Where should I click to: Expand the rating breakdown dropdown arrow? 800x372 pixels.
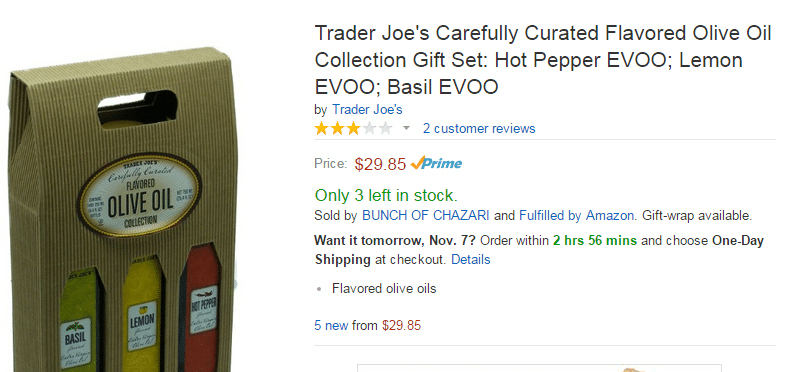pyautogui.click(x=406, y=128)
